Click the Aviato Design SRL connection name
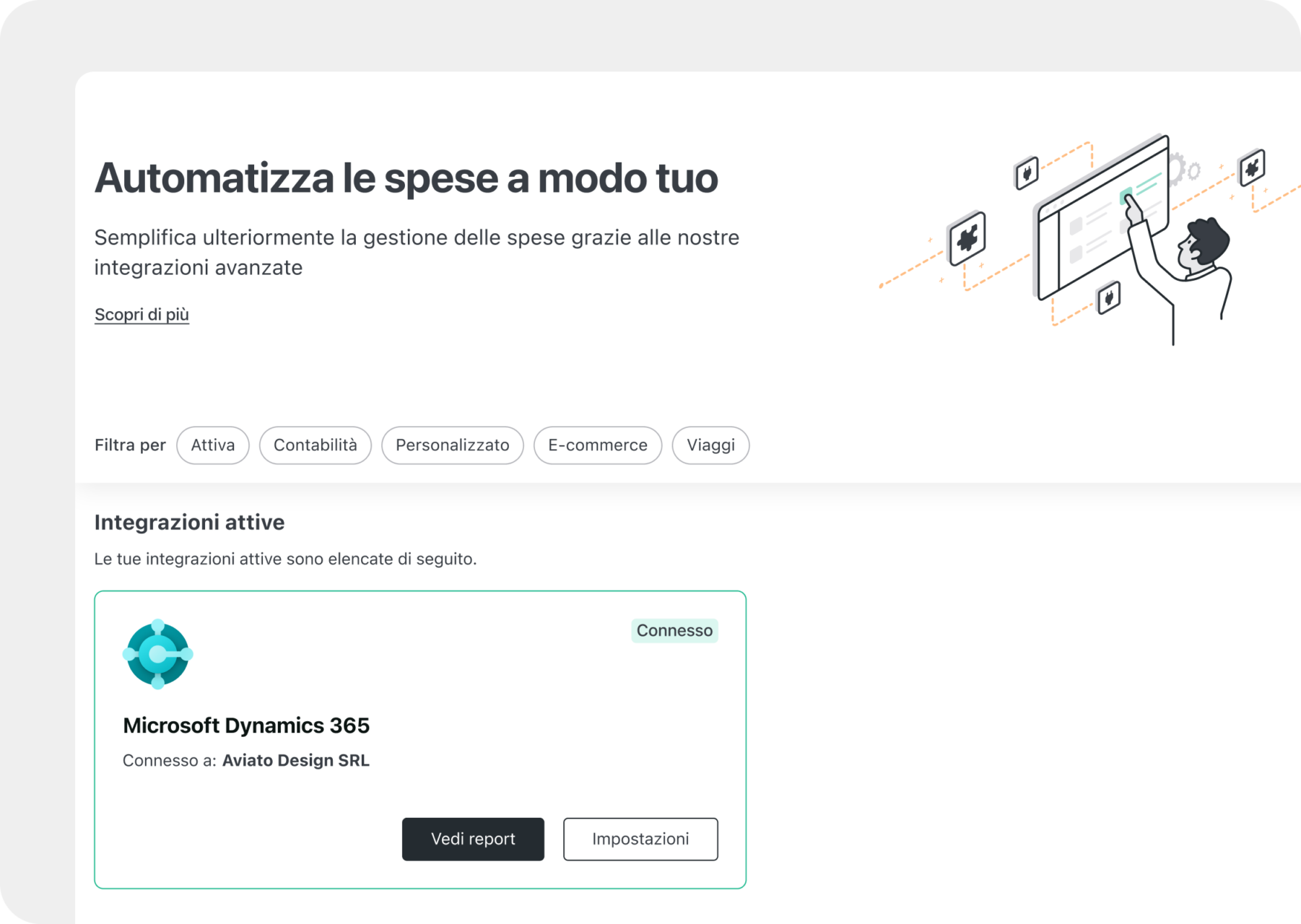Screen dimensions: 1301x924 [295, 759]
